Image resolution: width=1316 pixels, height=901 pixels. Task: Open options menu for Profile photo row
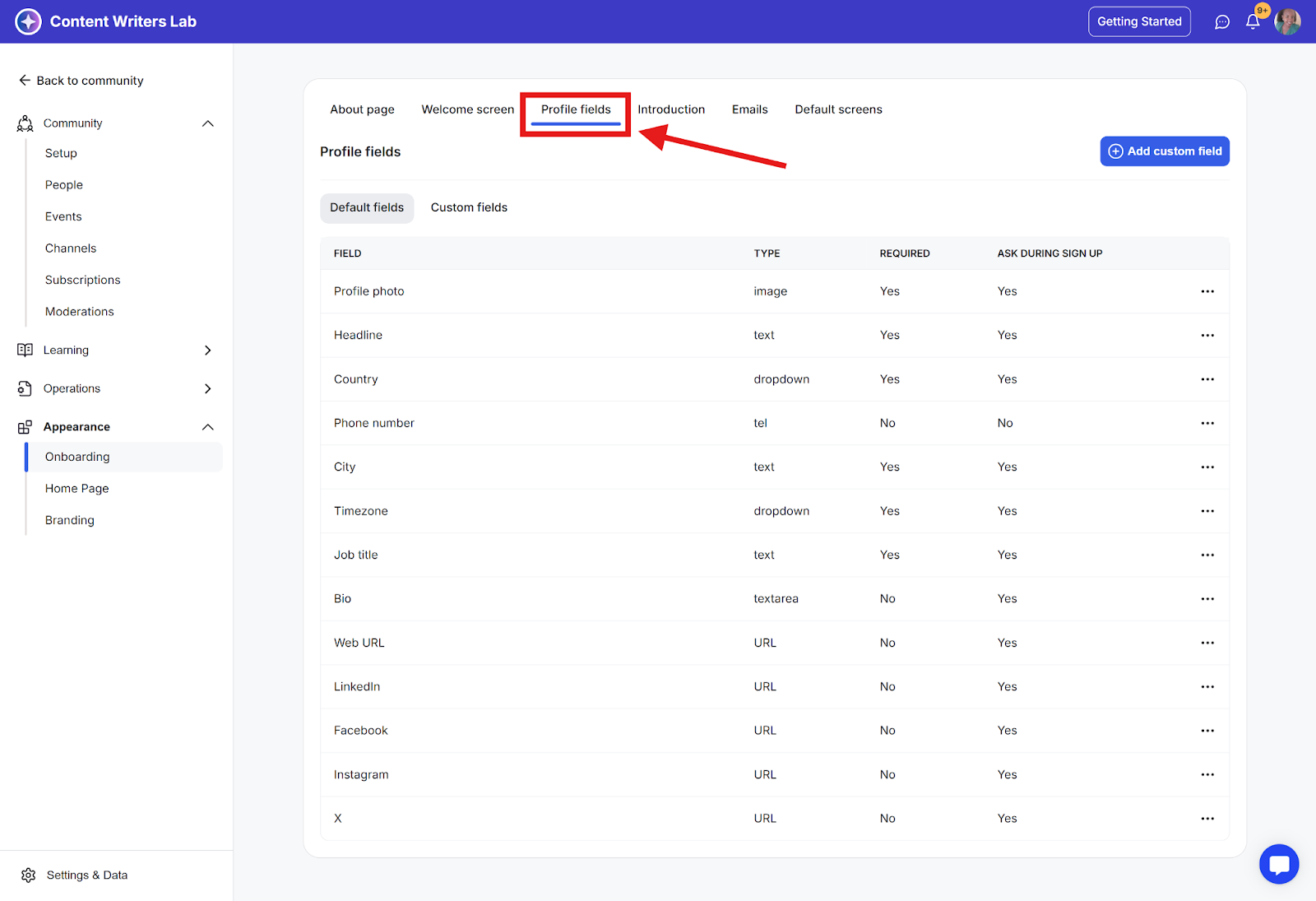[x=1207, y=291]
